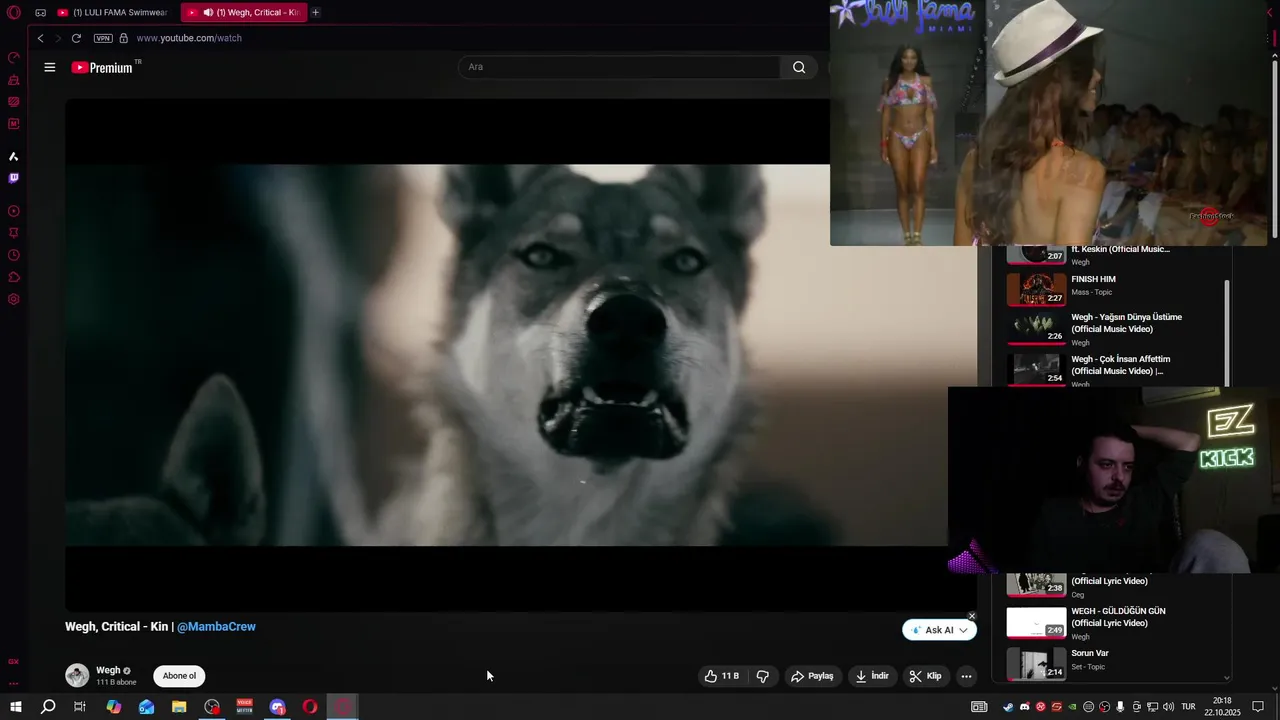Open 'Wegh - Çok İnsan Affettim' video
The width and height of the screenshot is (1280, 720).
tap(1120, 365)
